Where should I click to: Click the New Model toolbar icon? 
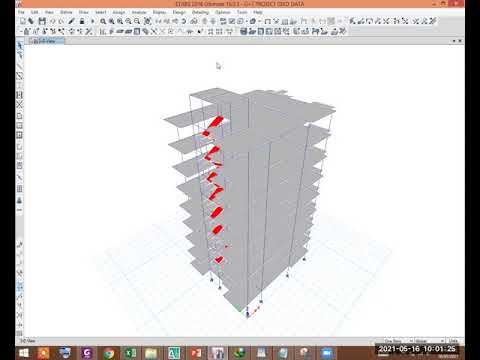point(23,21)
